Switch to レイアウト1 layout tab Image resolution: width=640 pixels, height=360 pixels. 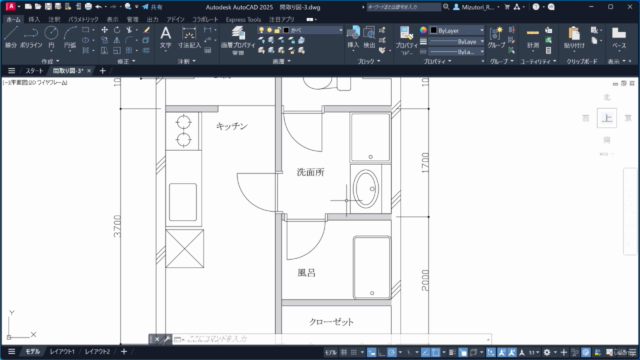pyautogui.click(x=62, y=351)
